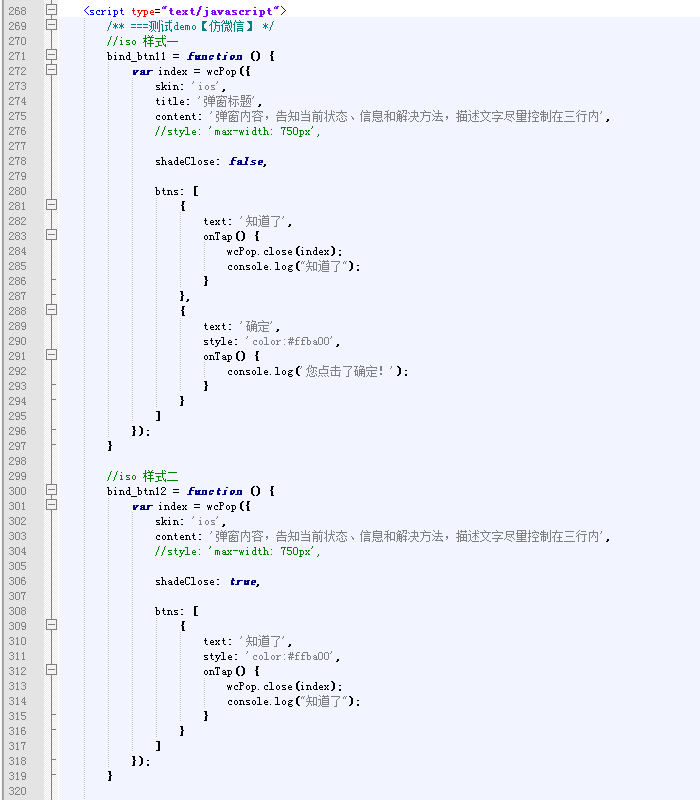
Task: Collapse the wcPop fold marker on line 272
Action: pos(52,69)
